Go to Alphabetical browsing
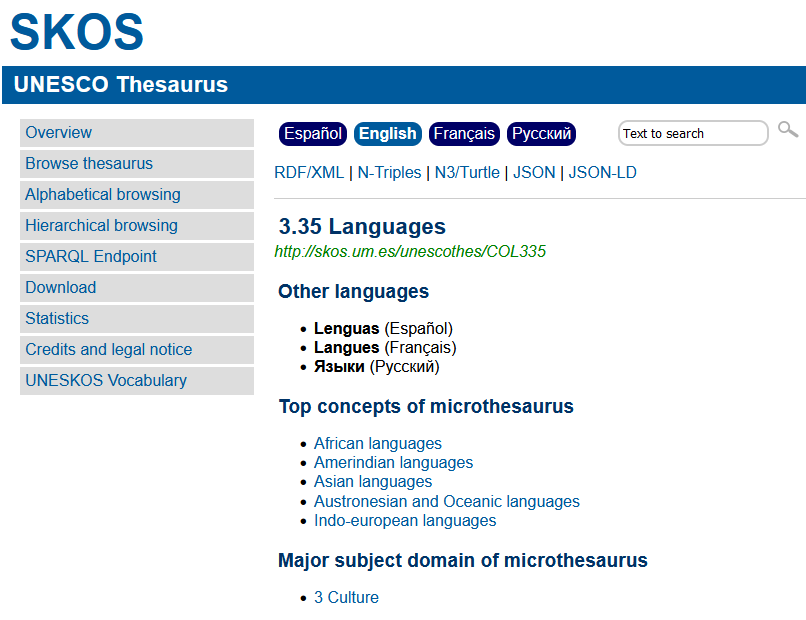806x620 pixels. (137, 194)
